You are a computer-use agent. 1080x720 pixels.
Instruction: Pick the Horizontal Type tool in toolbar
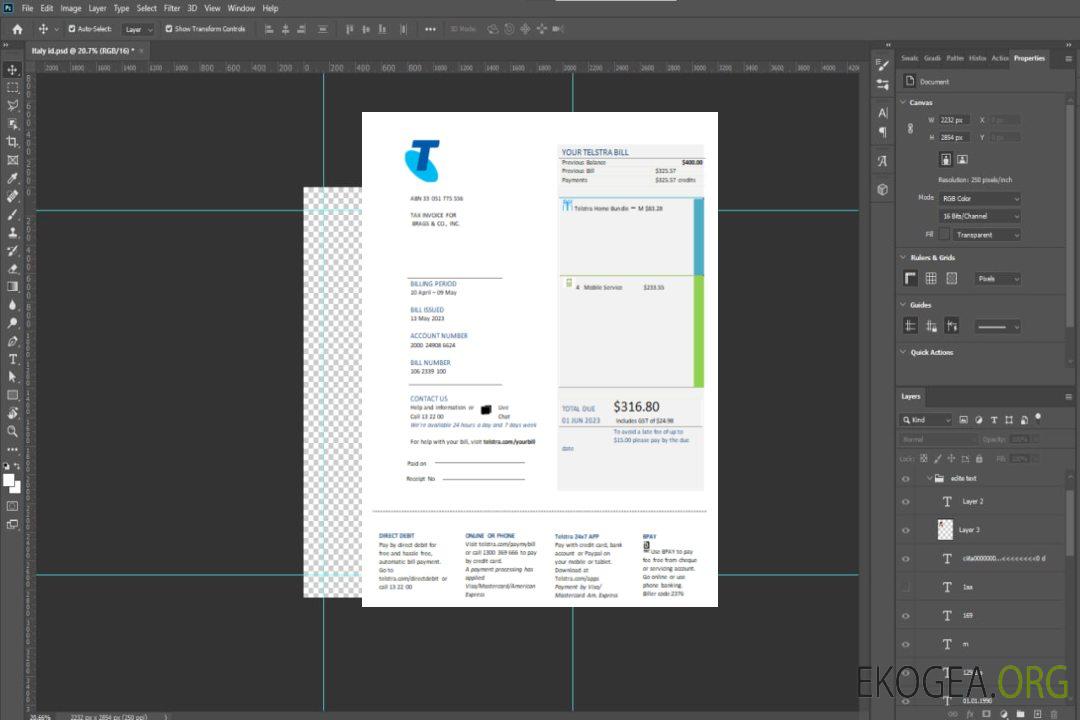(12, 359)
